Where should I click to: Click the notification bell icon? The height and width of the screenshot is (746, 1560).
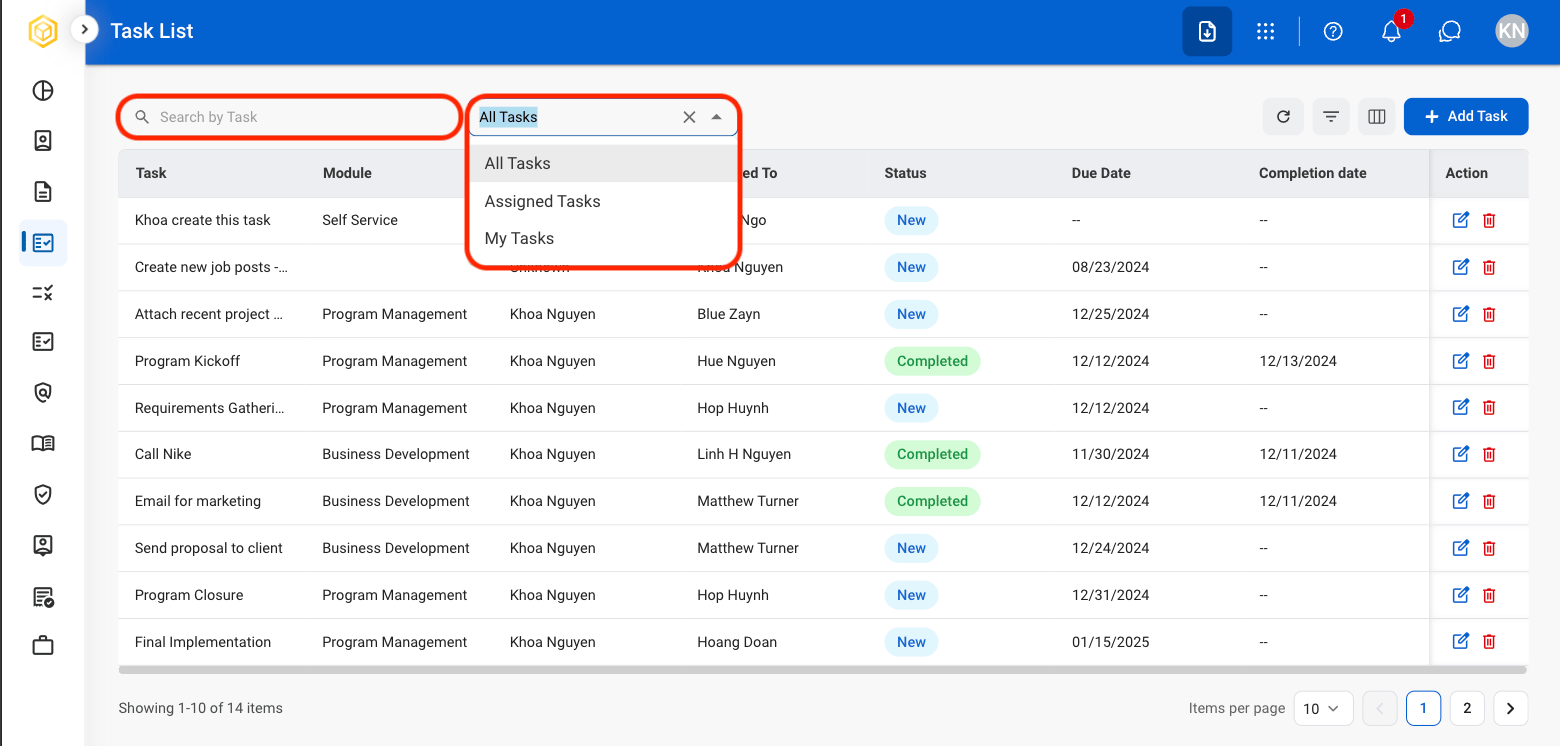pos(1391,31)
